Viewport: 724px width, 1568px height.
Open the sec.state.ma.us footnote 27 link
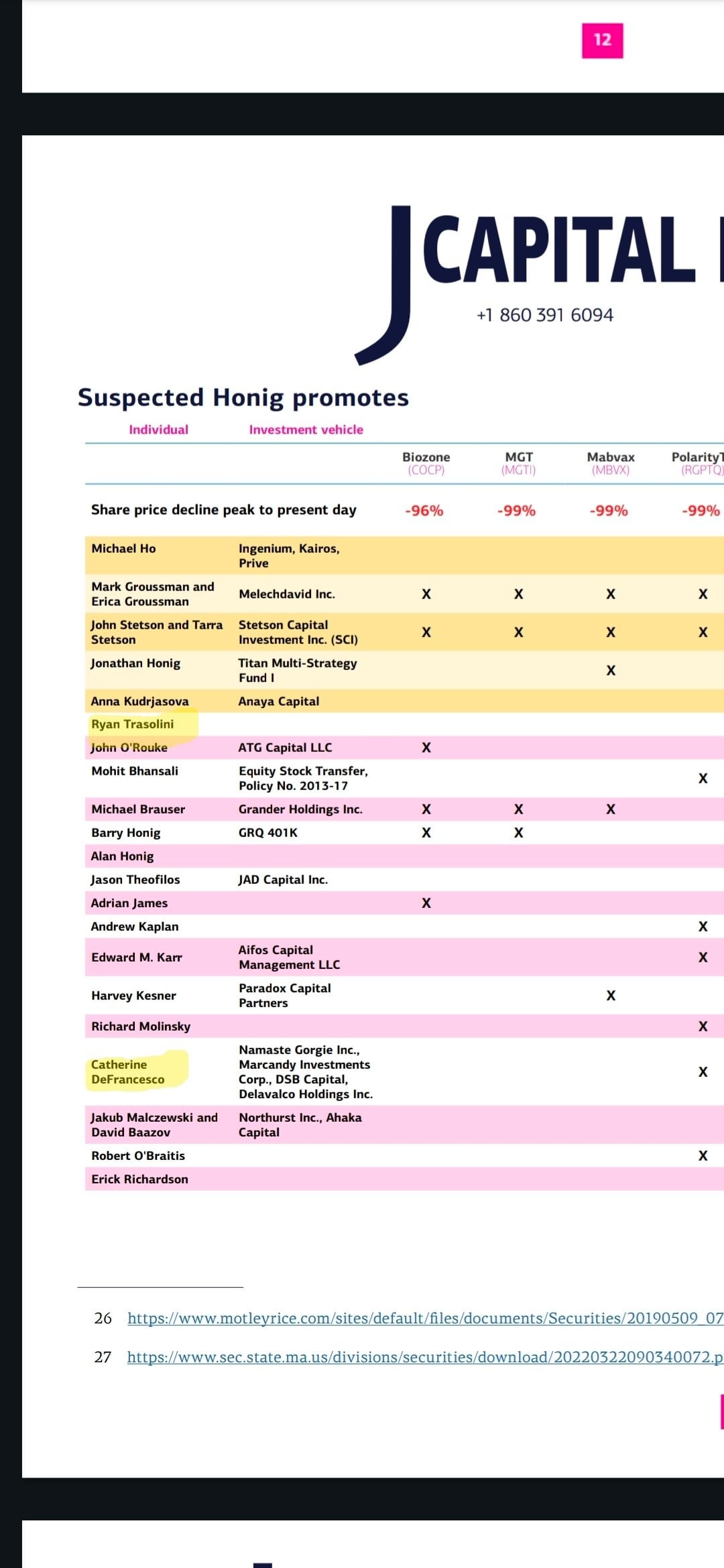(426, 1357)
